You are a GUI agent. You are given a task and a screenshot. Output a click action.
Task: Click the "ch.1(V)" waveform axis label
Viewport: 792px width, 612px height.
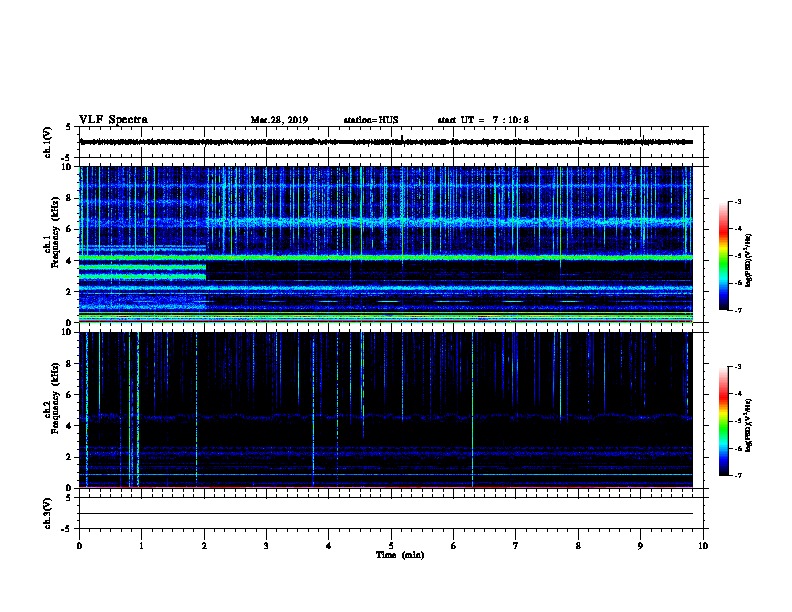(x=47, y=142)
